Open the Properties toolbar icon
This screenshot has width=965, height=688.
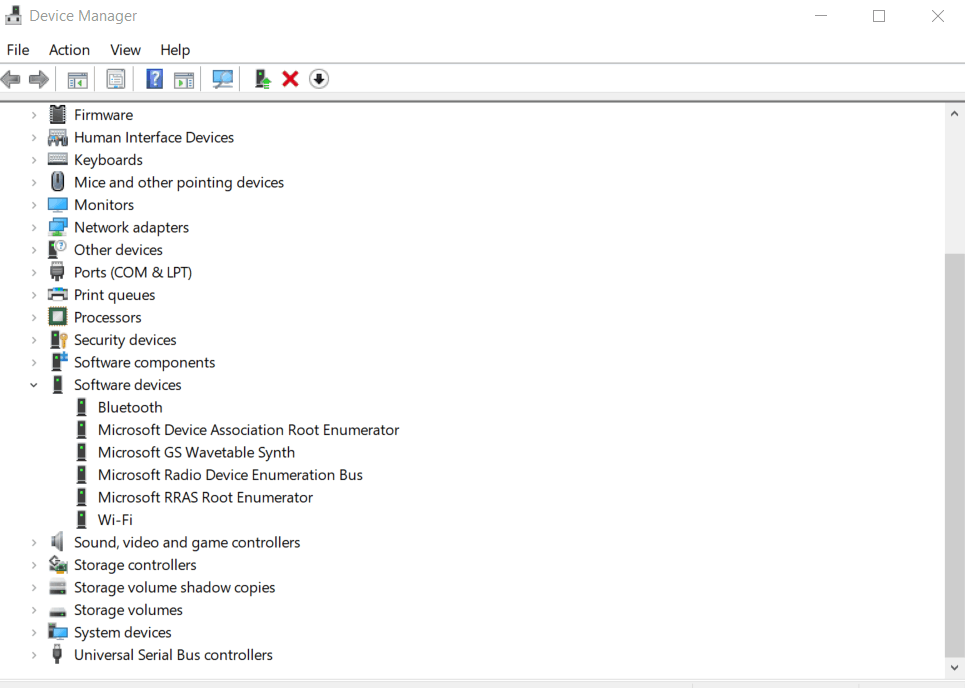(116, 79)
